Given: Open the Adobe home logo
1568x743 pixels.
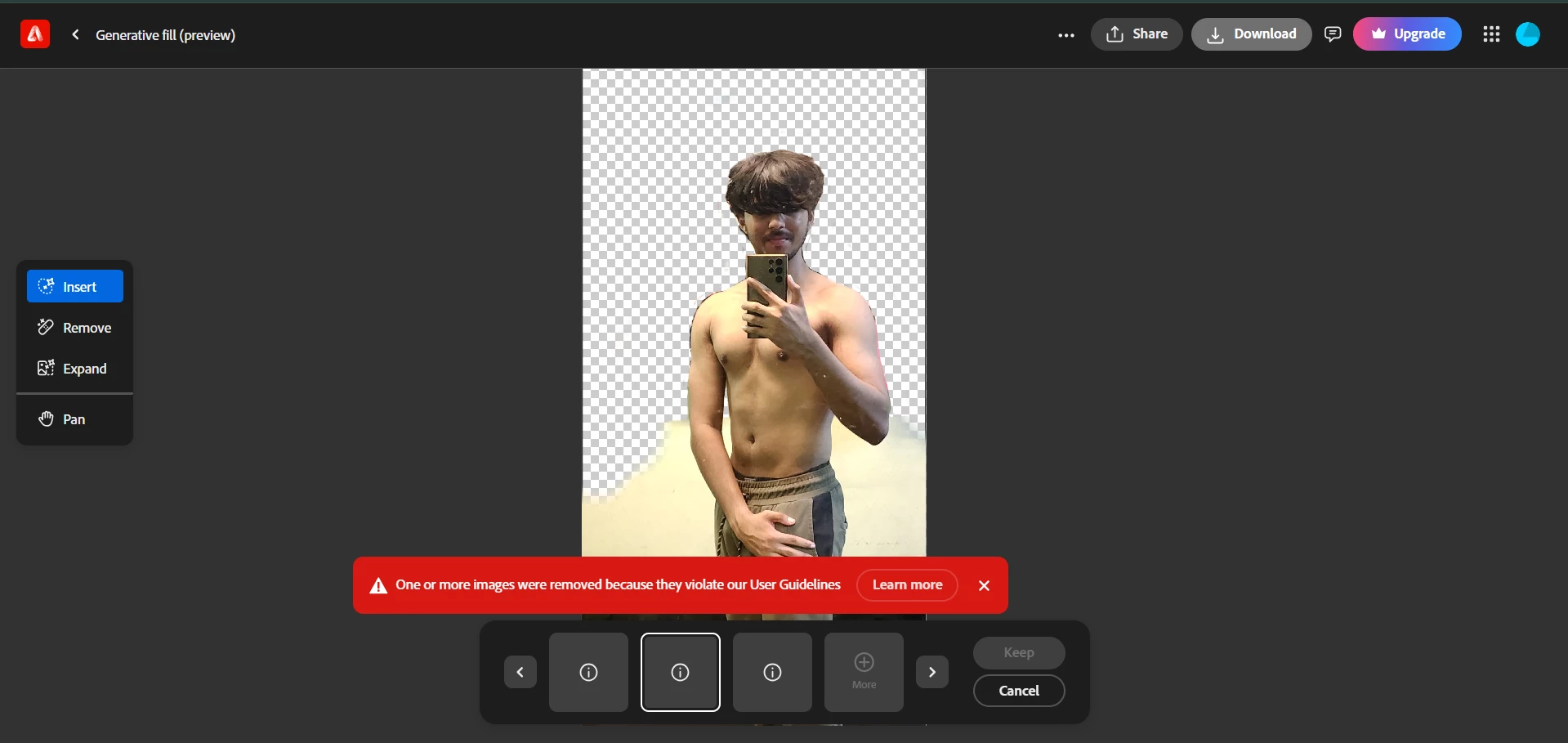Looking at the screenshot, I should pyautogui.click(x=35, y=34).
